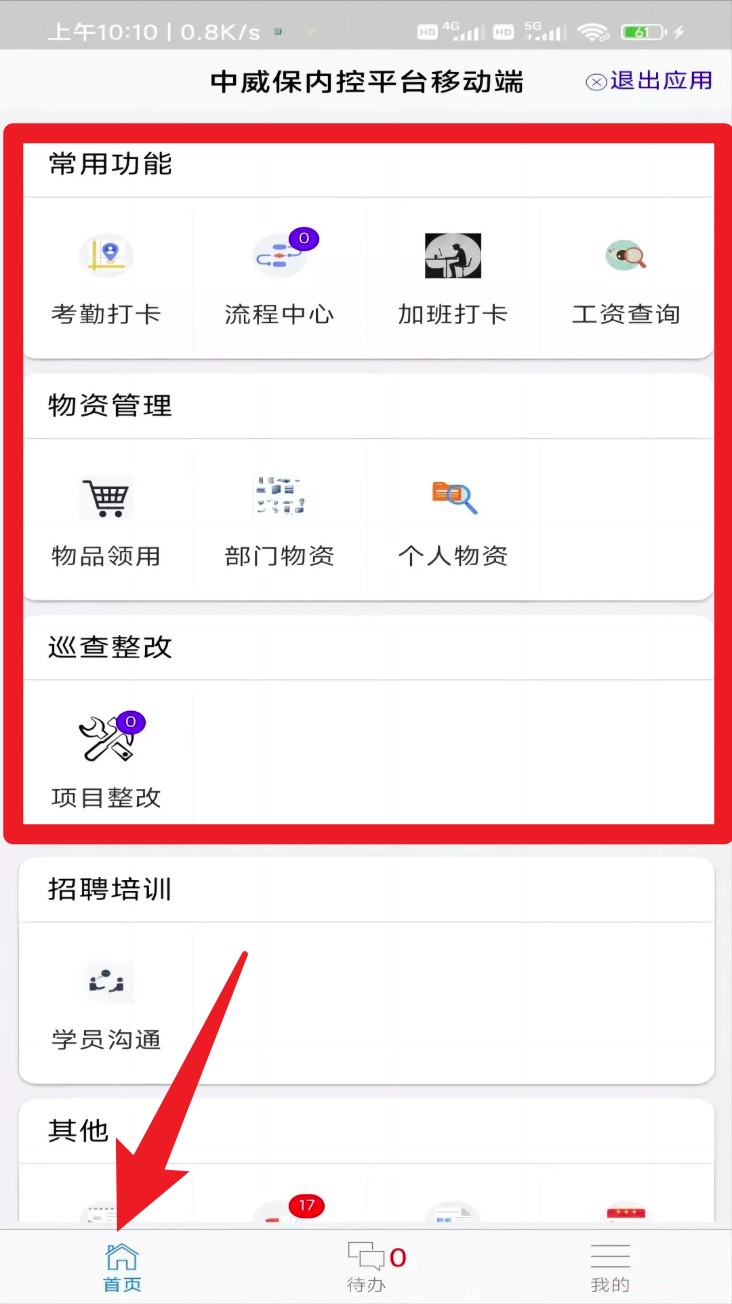Tap the 物资管理 section header

[x=110, y=405]
